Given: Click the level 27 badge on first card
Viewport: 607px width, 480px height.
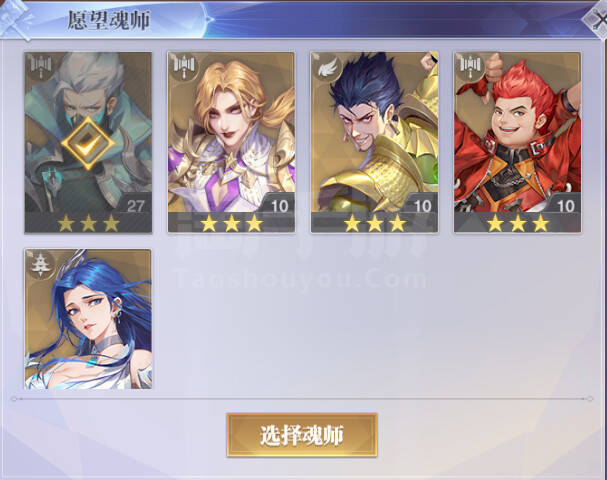Looking at the screenshot, I should pyautogui.click(x=135, y=206).
